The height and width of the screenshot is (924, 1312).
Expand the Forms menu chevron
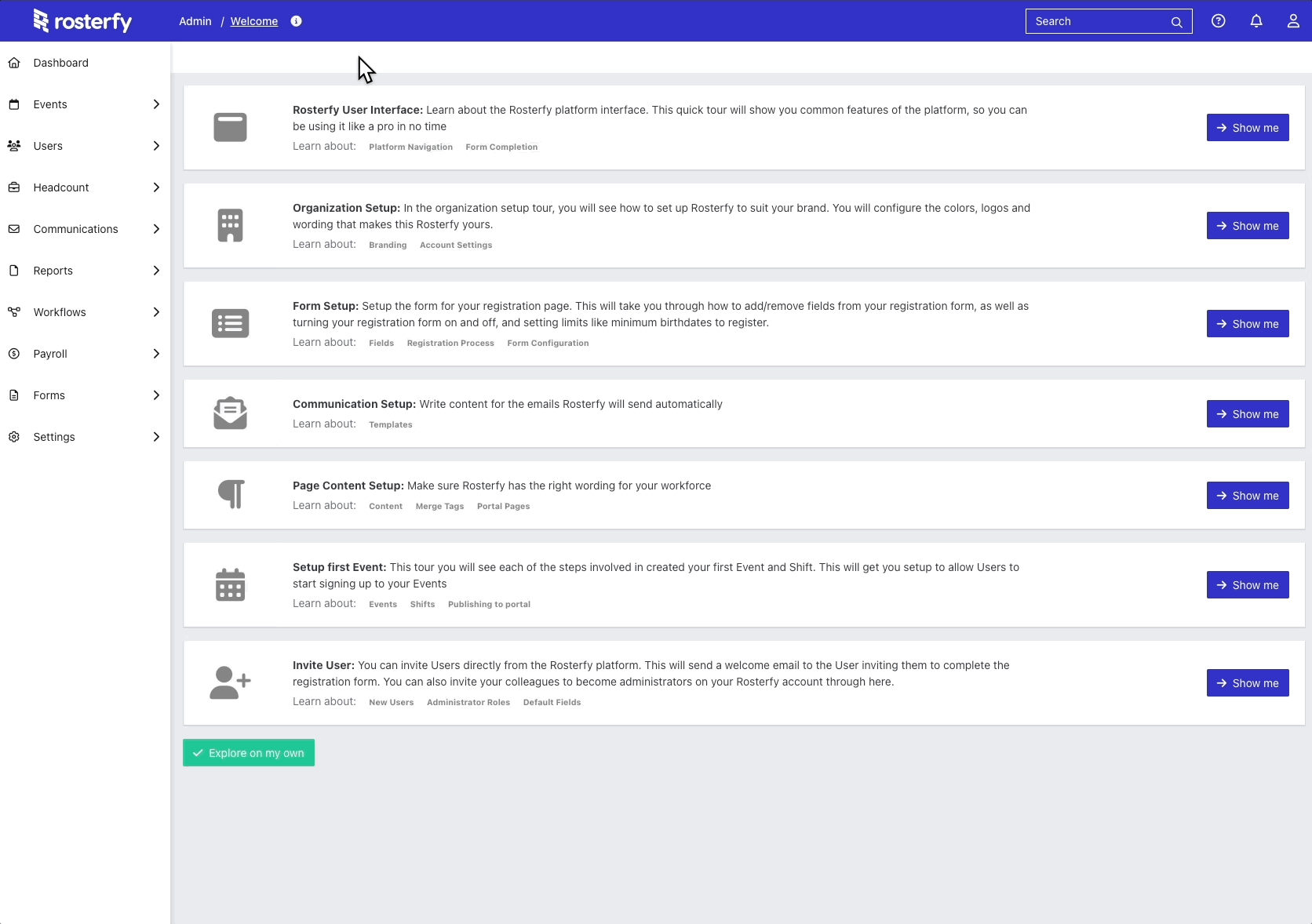(x=156, y=395)
